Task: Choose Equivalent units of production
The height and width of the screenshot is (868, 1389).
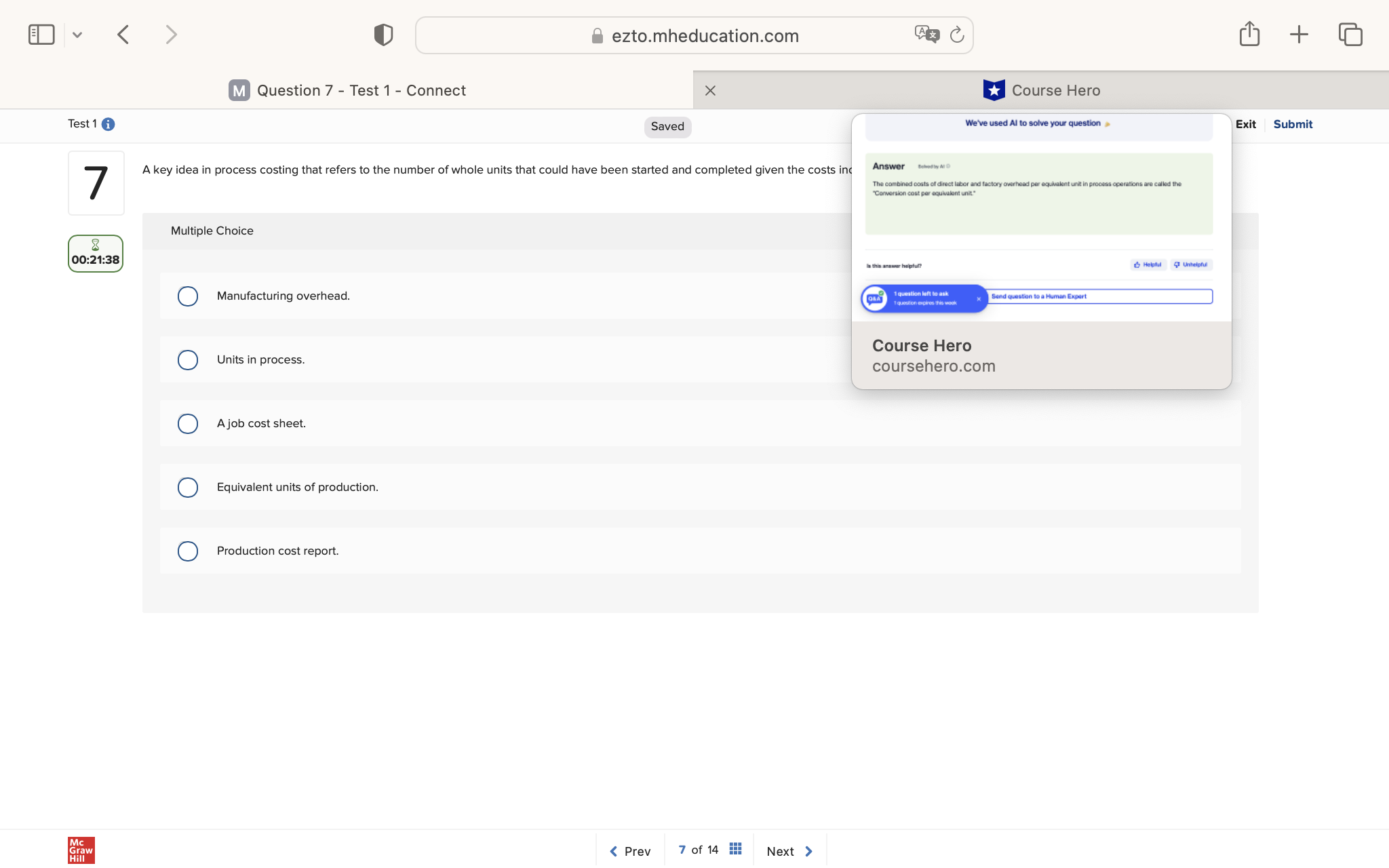Action: click(x=188, y=488)
